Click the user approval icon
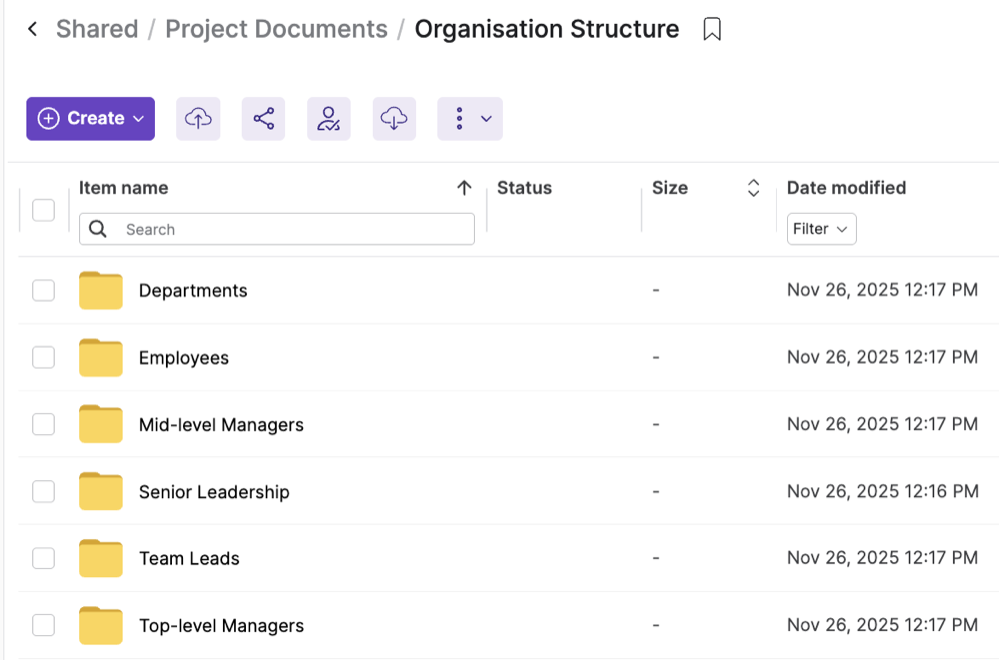This screenshot has width=999, height=660. click(x=328, y=119)
